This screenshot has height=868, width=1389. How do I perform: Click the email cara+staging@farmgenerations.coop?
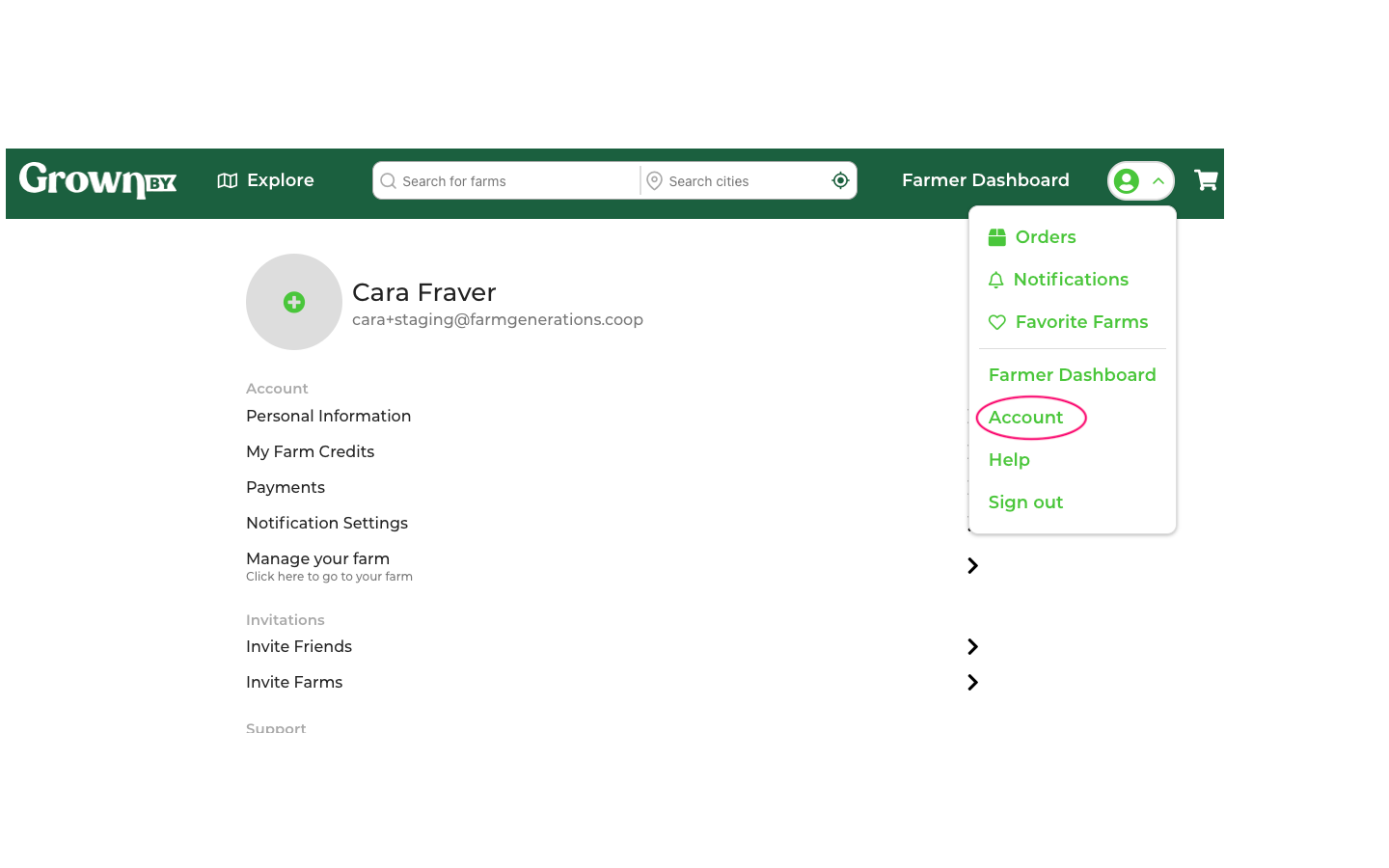[x=497, y=319]
